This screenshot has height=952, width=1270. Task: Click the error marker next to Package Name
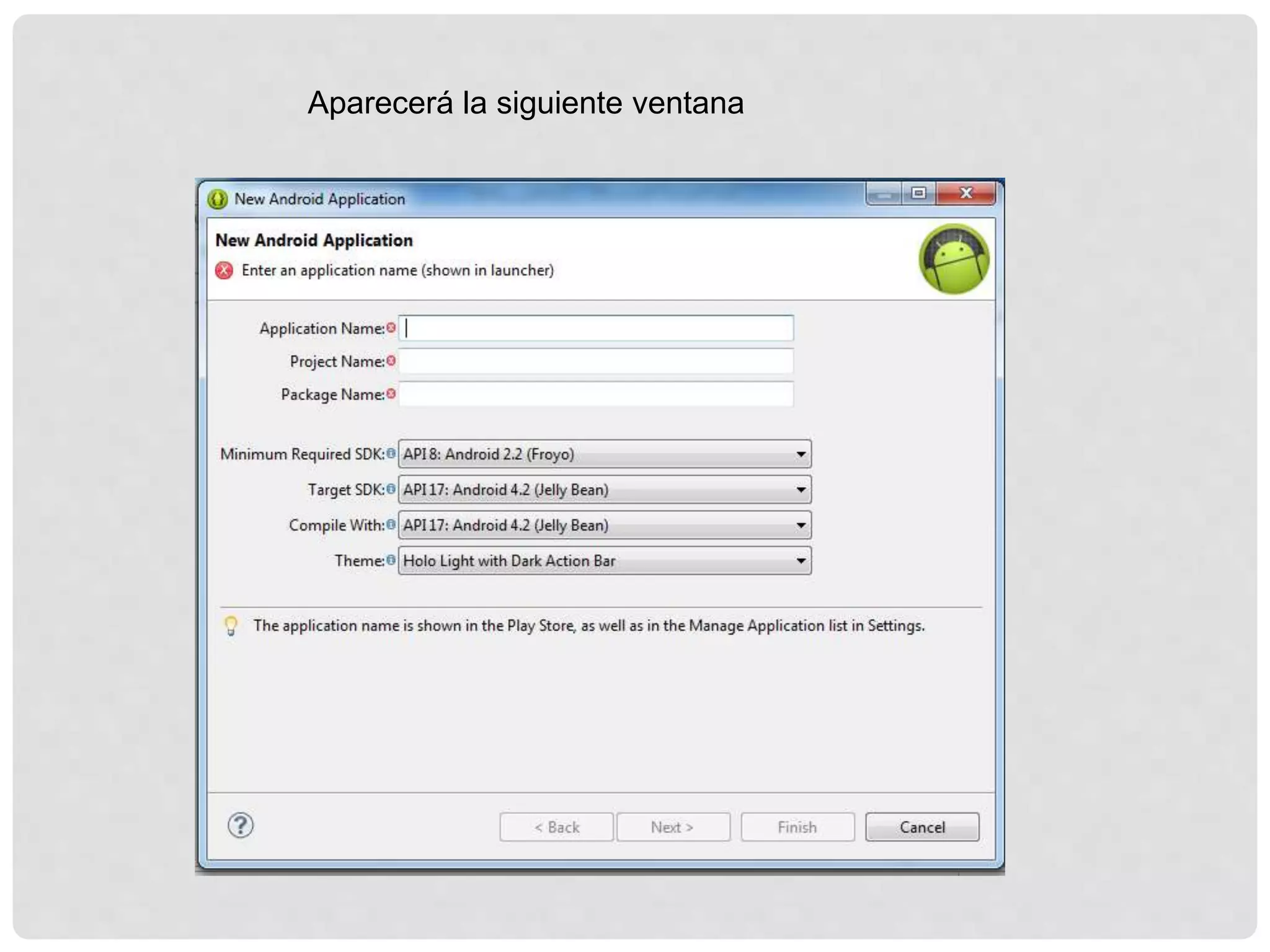click(x=391, y=393)
